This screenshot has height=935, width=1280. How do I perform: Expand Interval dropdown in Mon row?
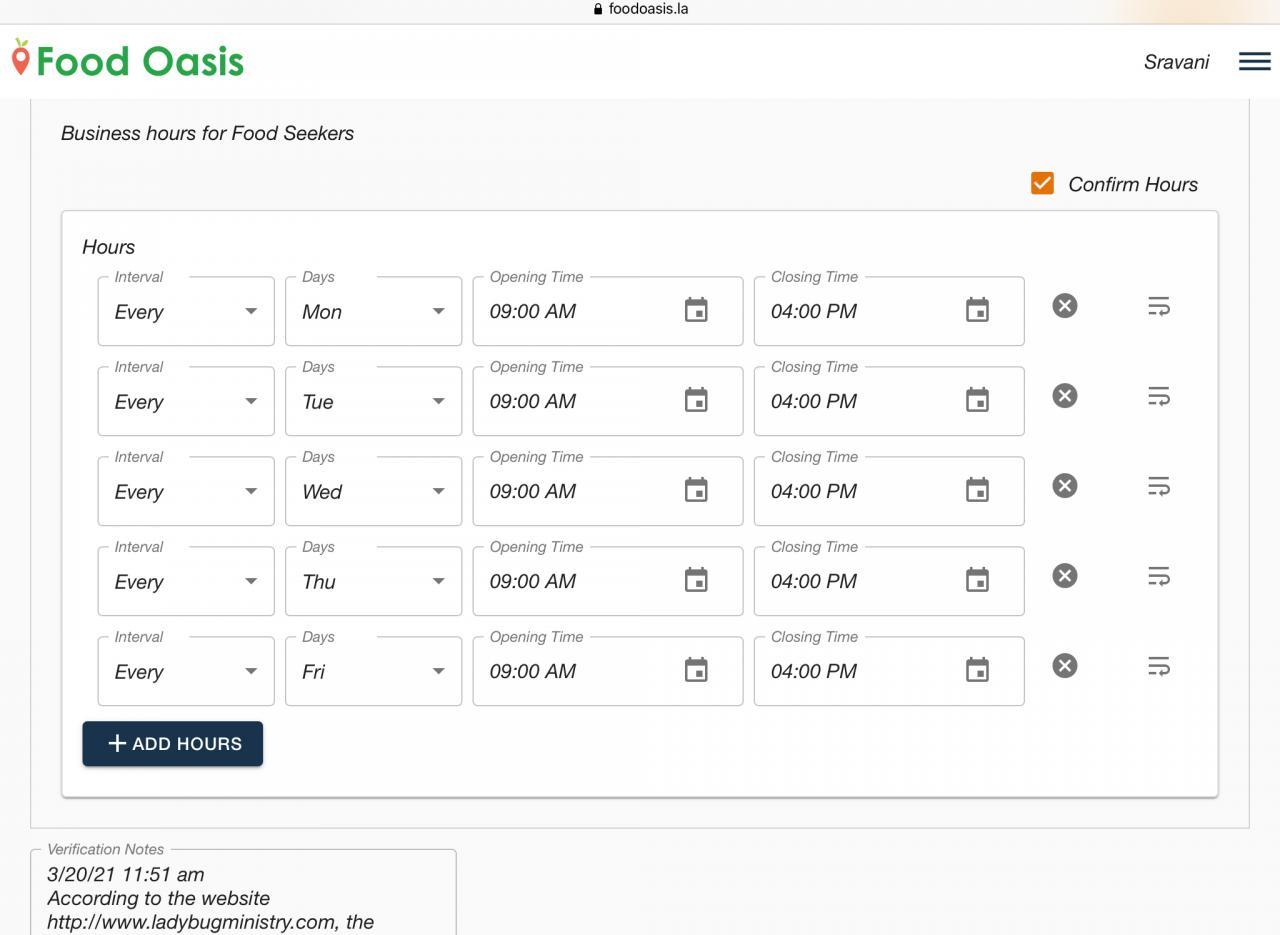186,311
